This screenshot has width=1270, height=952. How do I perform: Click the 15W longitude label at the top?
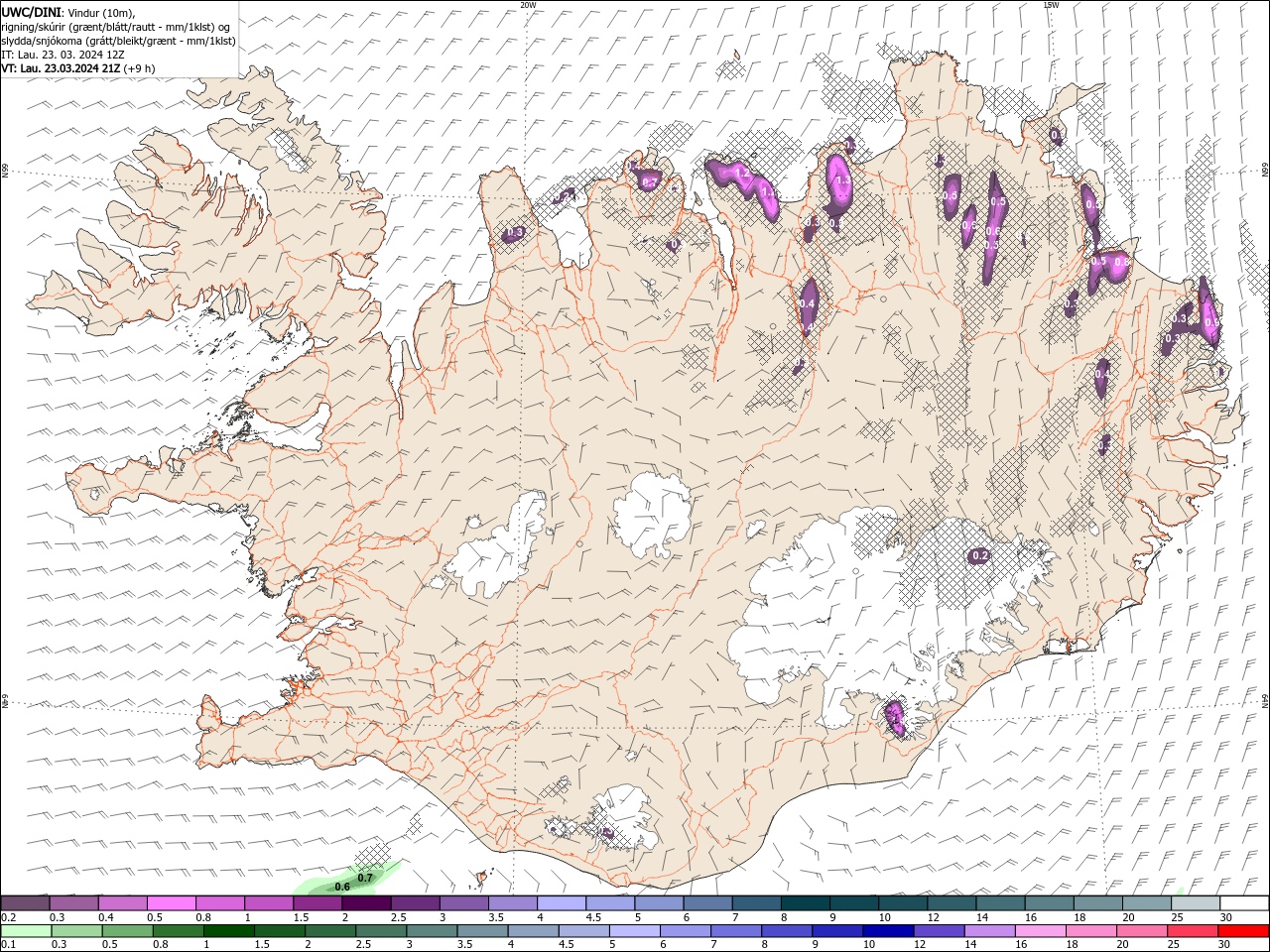[1051, 5]
